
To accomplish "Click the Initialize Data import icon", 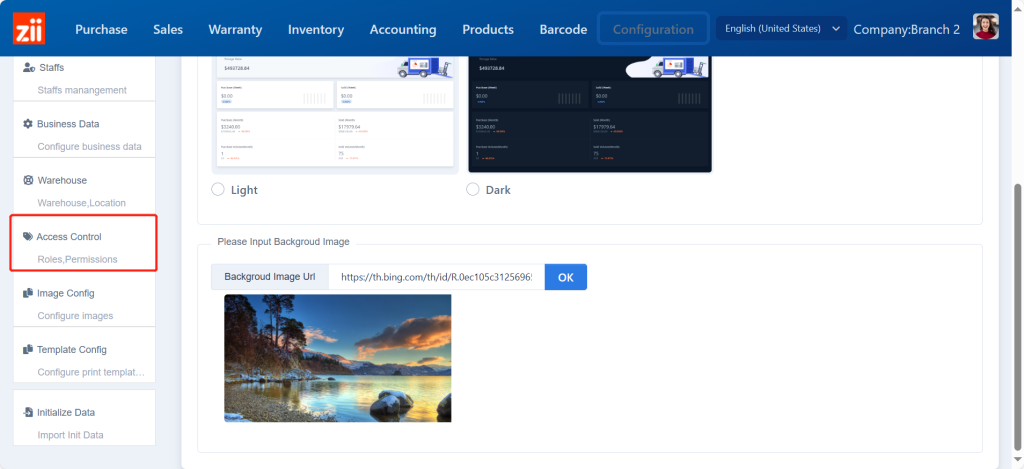I will [x=28, y=412].
